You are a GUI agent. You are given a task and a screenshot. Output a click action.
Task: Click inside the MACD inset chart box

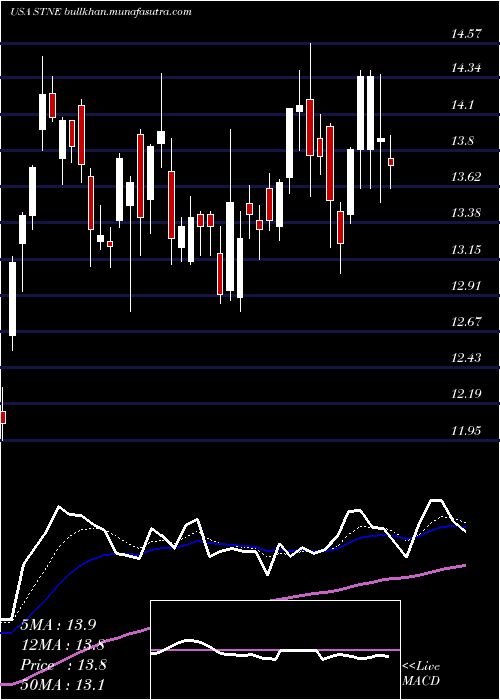[275, 650]
